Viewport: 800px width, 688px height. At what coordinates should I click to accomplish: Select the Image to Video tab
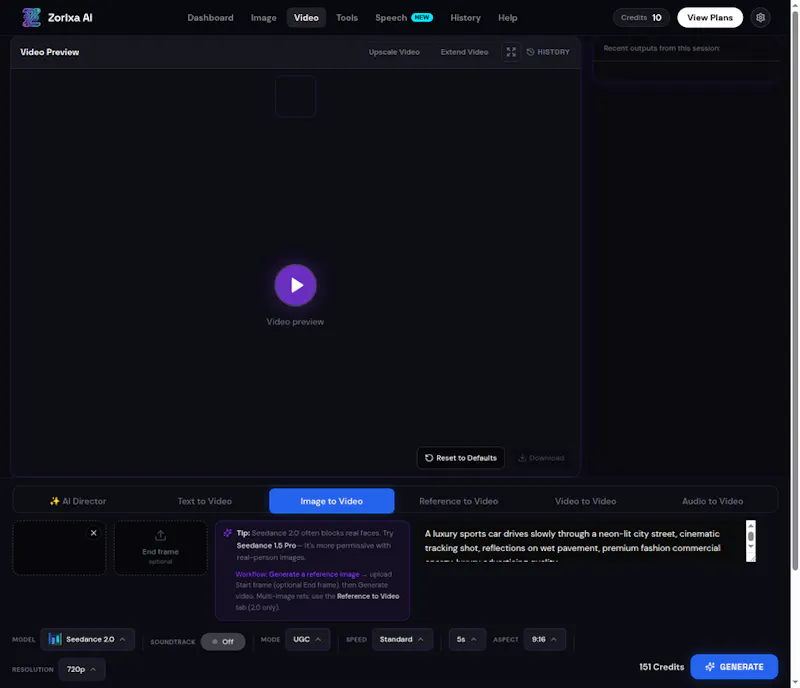[332, 501]
